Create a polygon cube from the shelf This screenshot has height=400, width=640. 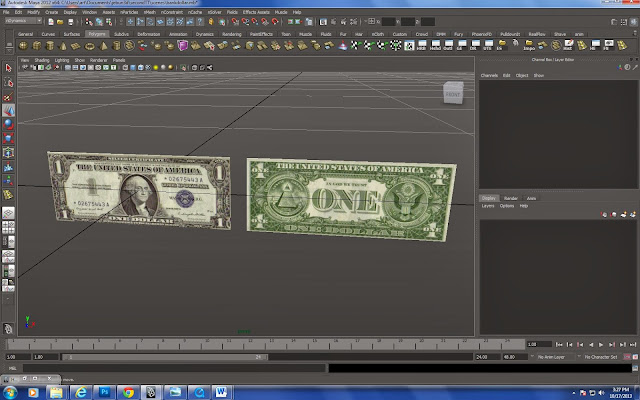[37, 46]
